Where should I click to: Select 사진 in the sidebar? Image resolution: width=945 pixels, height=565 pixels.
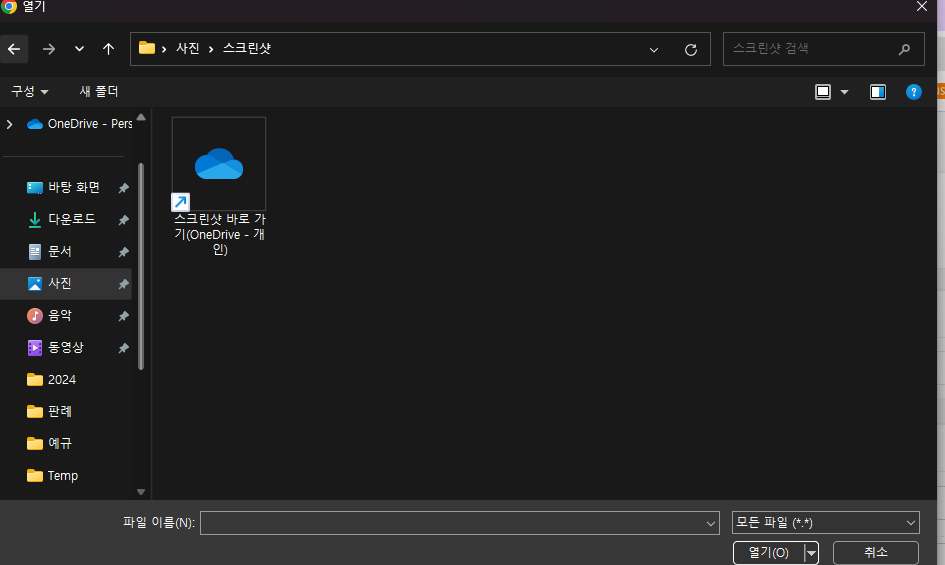[66, 283]
